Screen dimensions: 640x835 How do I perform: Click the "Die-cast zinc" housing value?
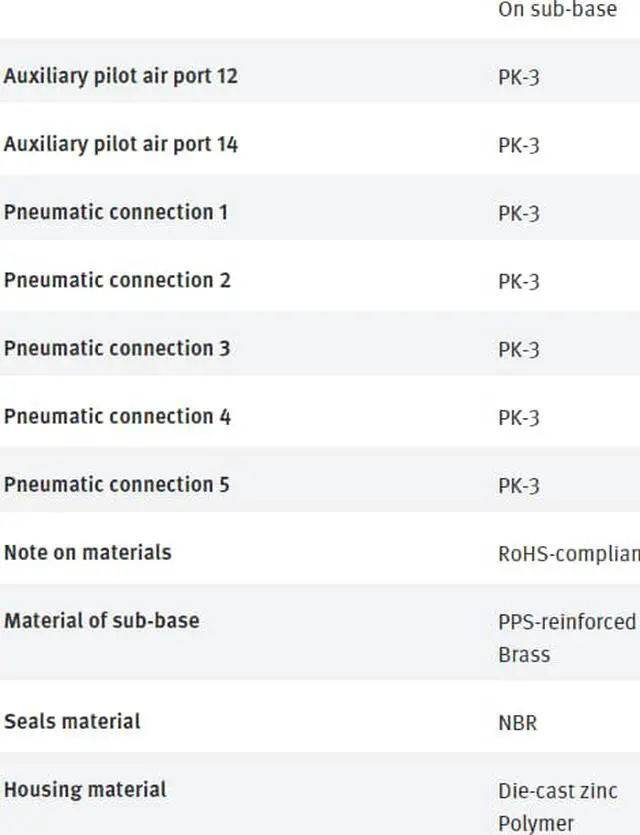tap(558, 790)
